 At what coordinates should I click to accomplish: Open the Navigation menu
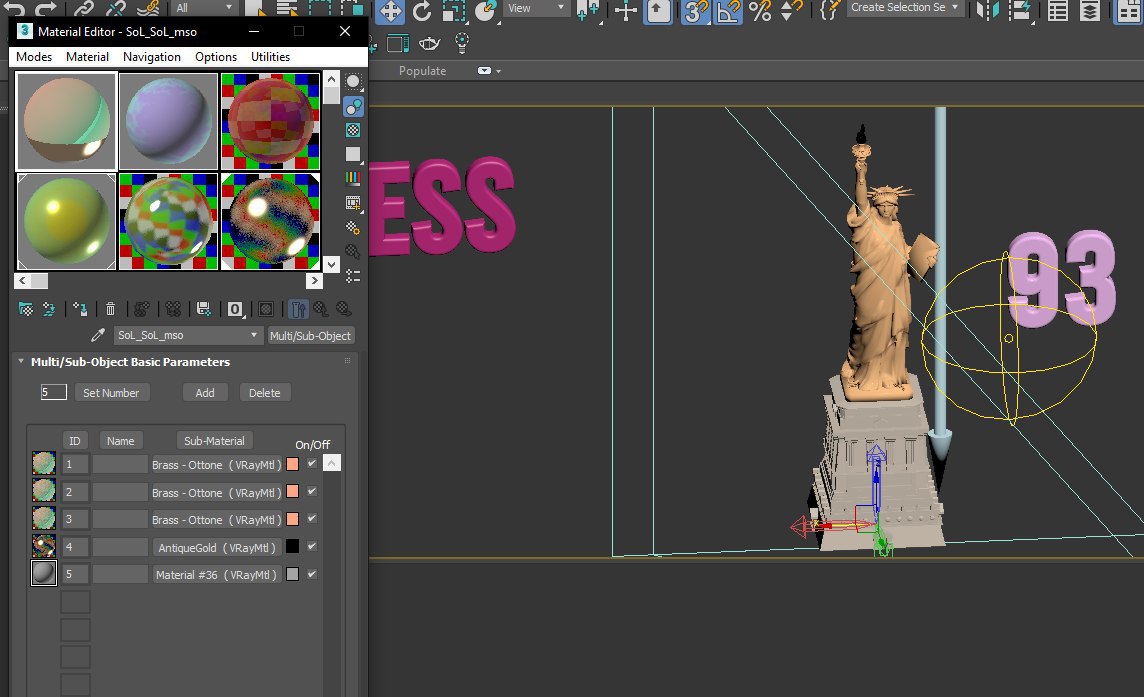coord(152,57)
